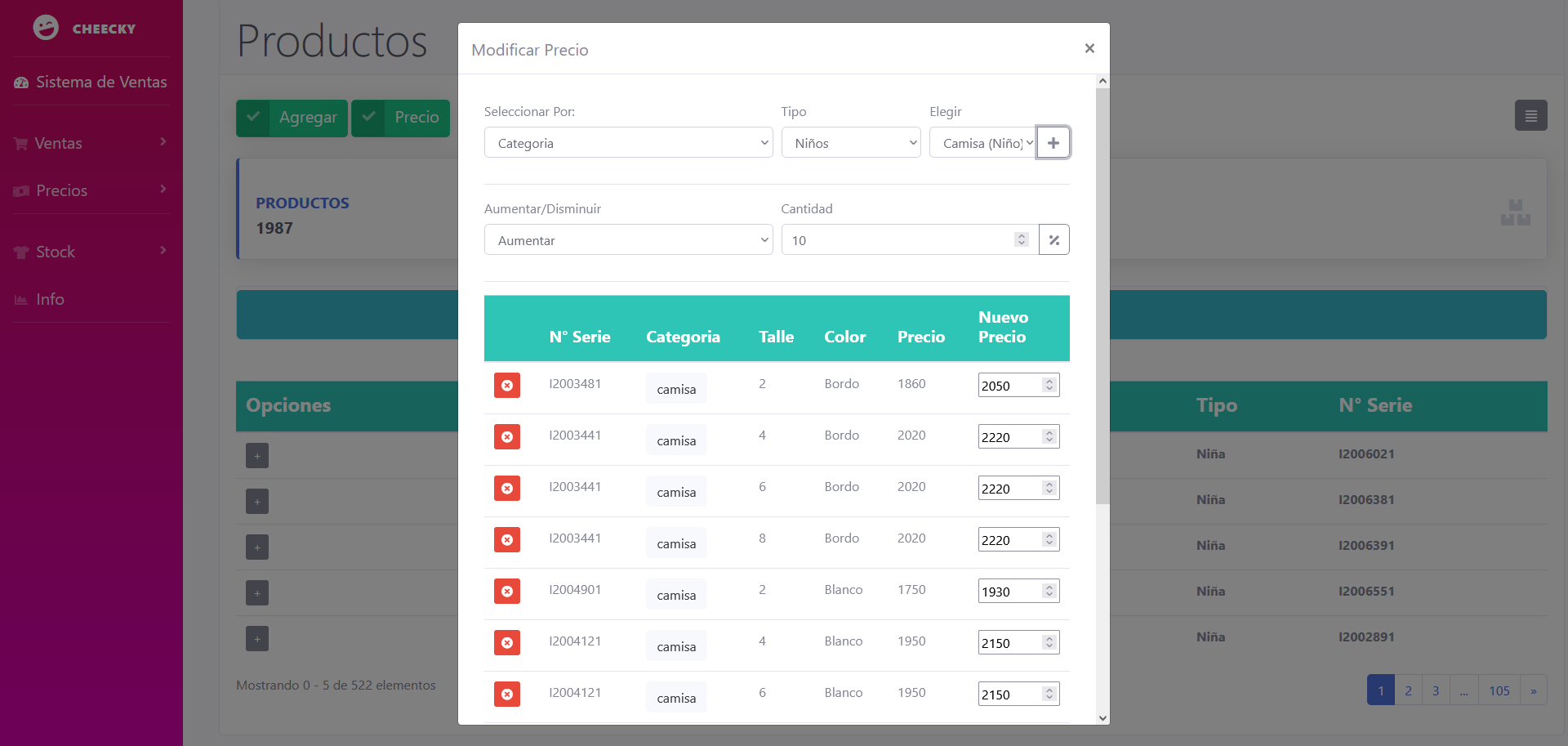1568x746 pixels.
Task: Open the Tipo dropdown showing Niños
Action: (851, 142)
